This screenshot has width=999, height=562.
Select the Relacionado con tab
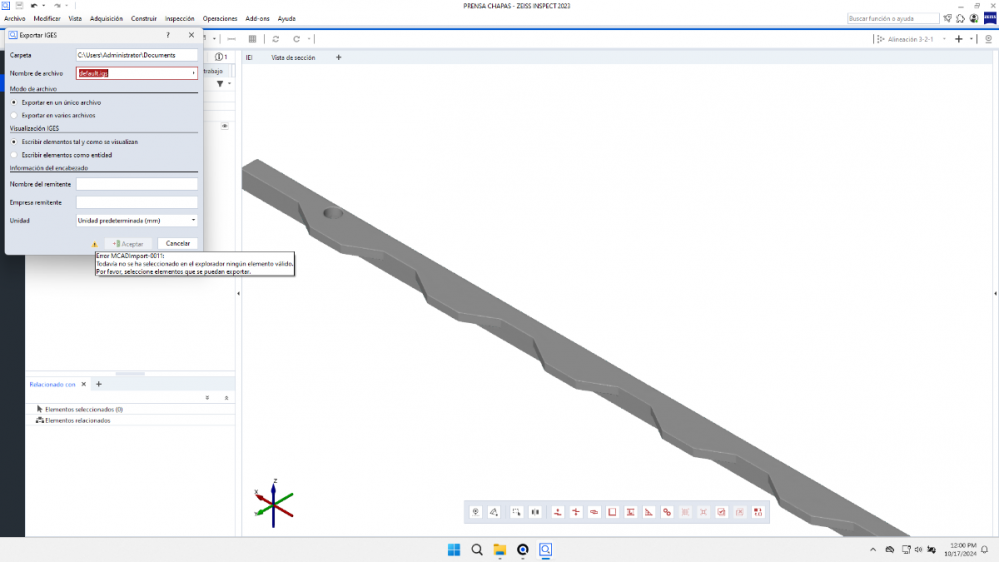(52, 384)
